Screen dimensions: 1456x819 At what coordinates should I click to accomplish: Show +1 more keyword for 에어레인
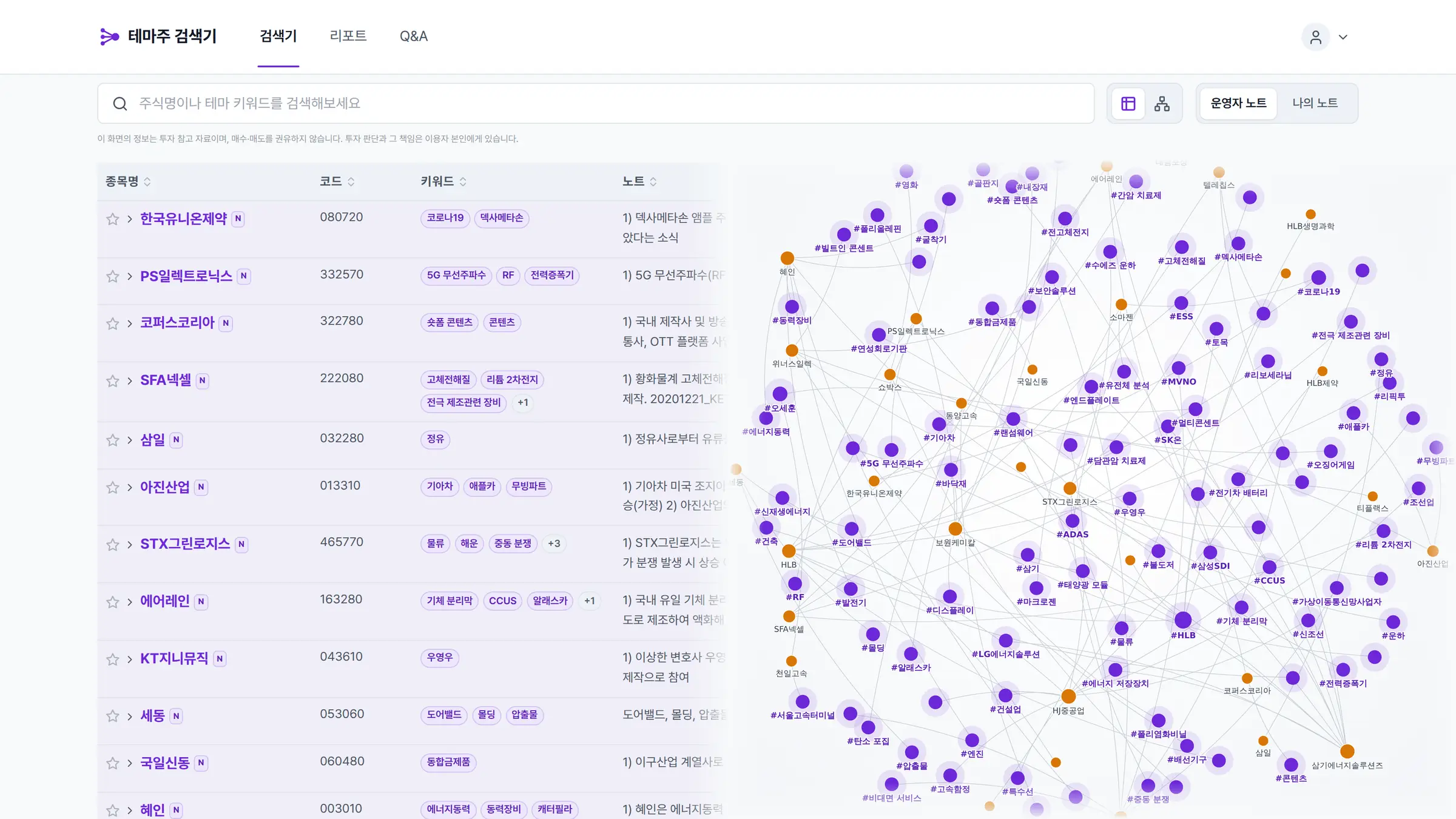tap(589, 601)
